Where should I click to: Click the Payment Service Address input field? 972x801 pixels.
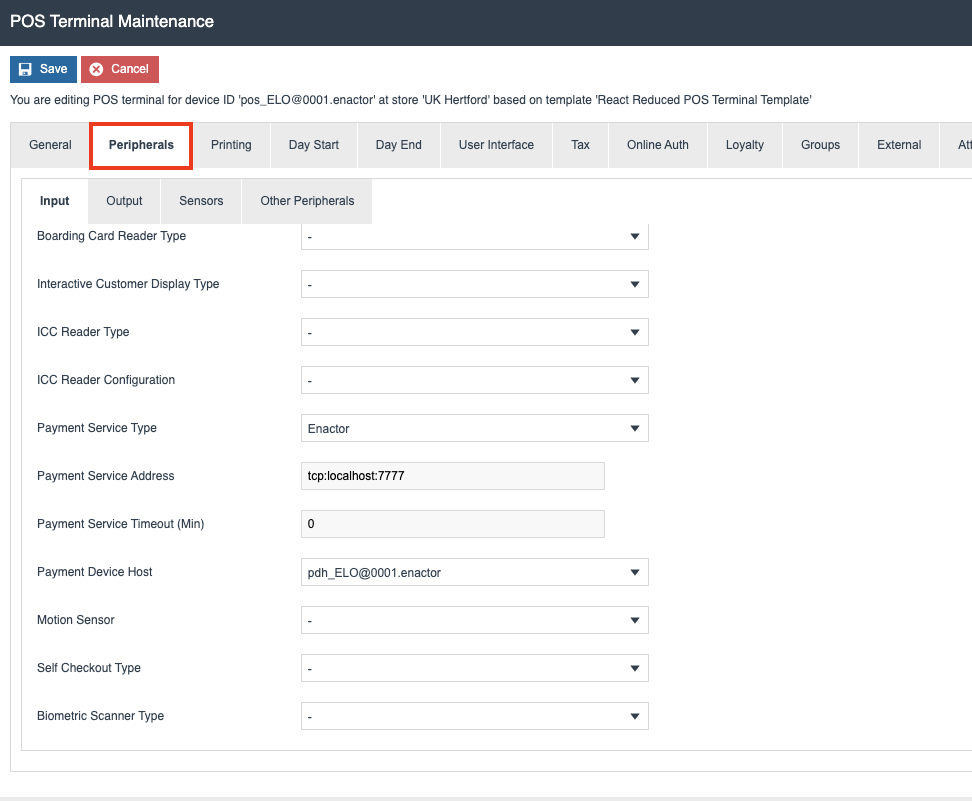[x=452, y=476]
